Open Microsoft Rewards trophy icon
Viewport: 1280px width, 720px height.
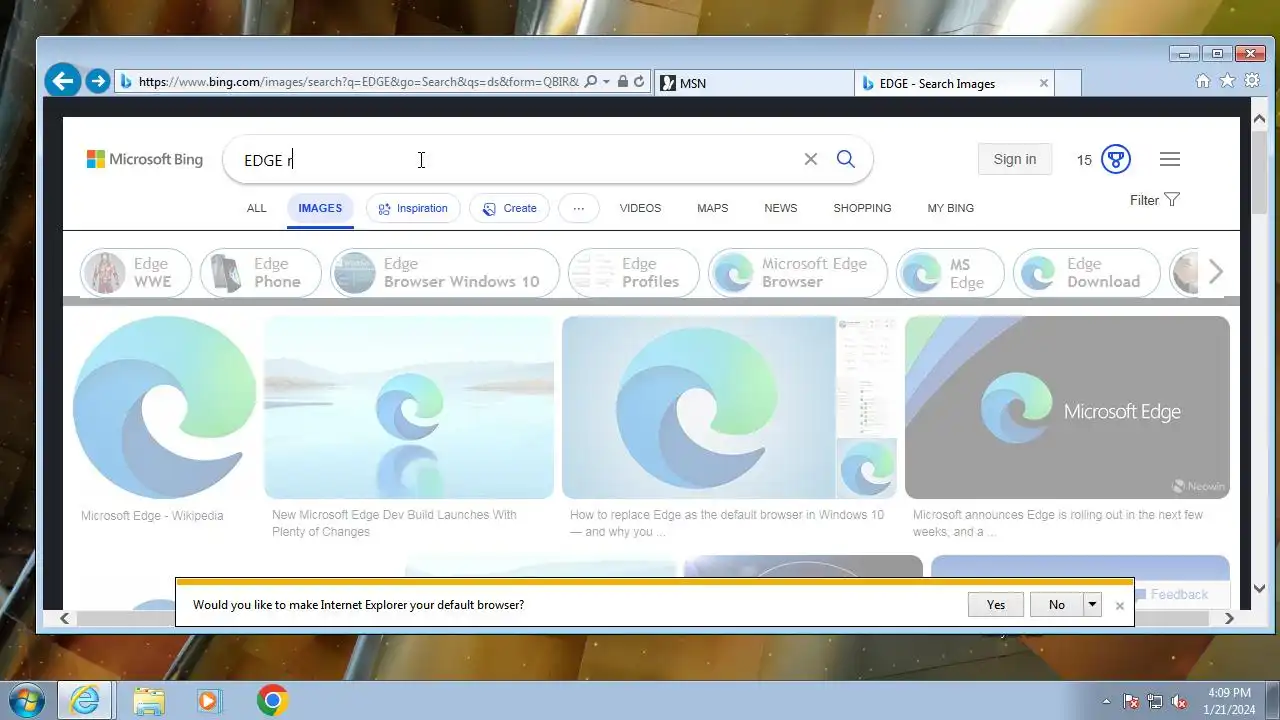(x=1116, y=159)
